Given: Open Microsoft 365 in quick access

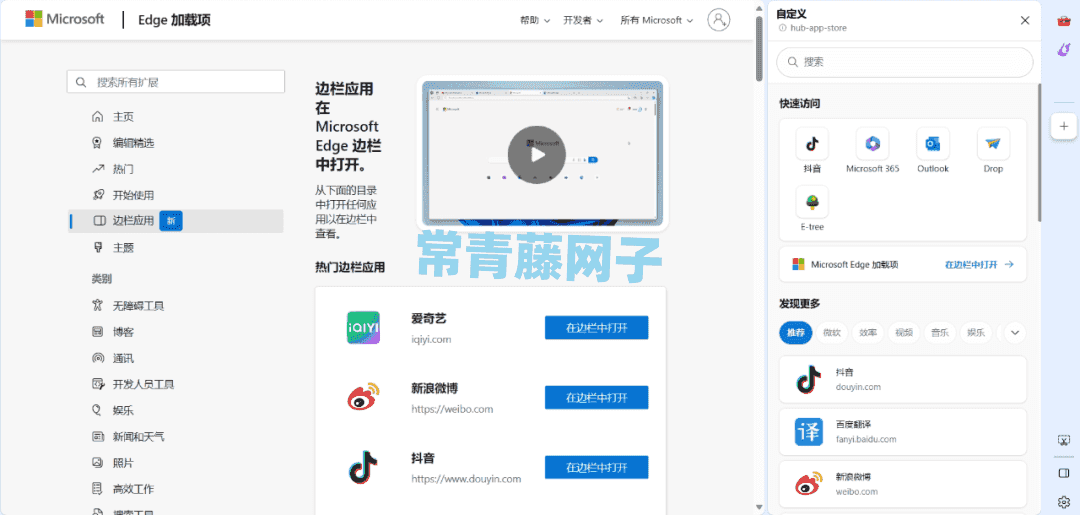Looking at the screenshot, I should point(873,151).
